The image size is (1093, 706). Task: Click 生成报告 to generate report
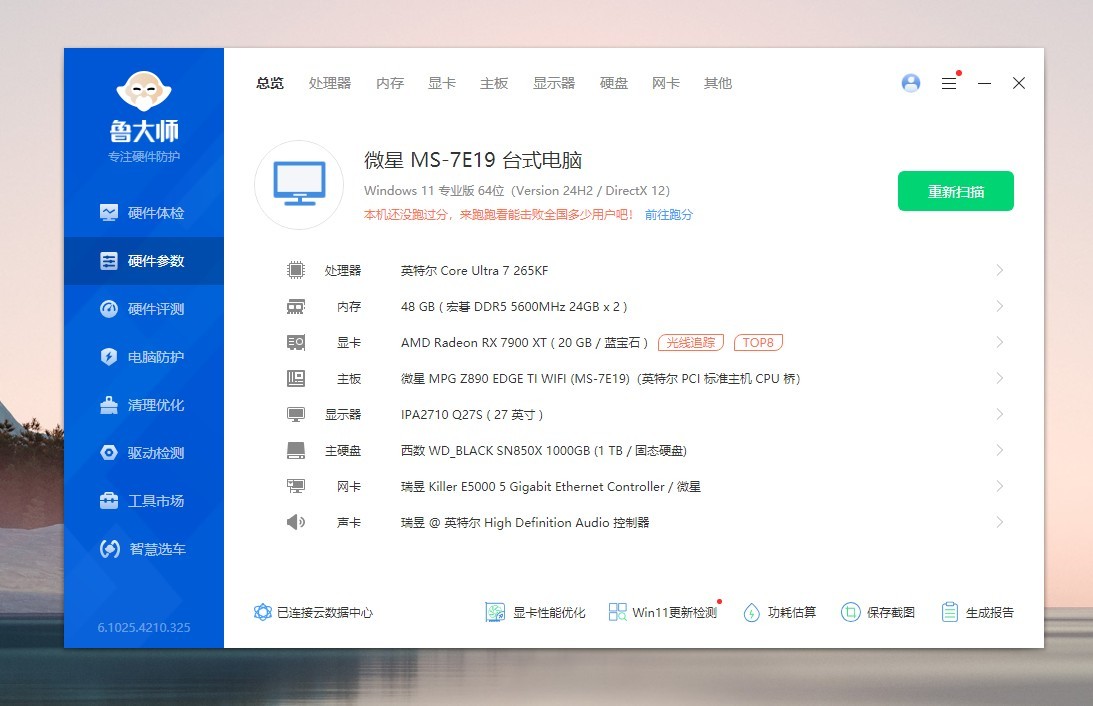click(x=977, y=613)
